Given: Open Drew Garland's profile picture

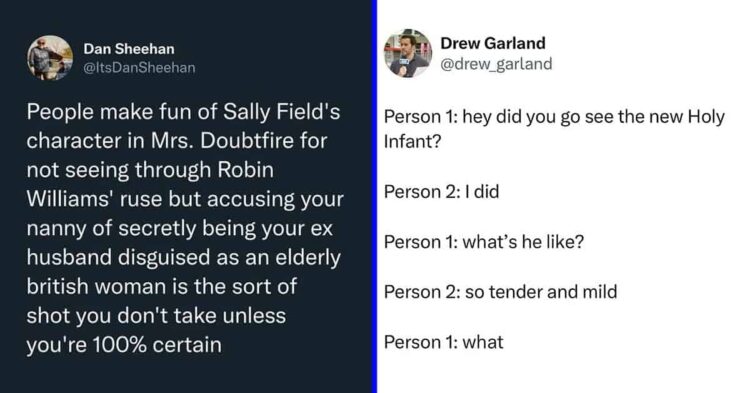Looking at the screenshot, I should coord(408,53).
